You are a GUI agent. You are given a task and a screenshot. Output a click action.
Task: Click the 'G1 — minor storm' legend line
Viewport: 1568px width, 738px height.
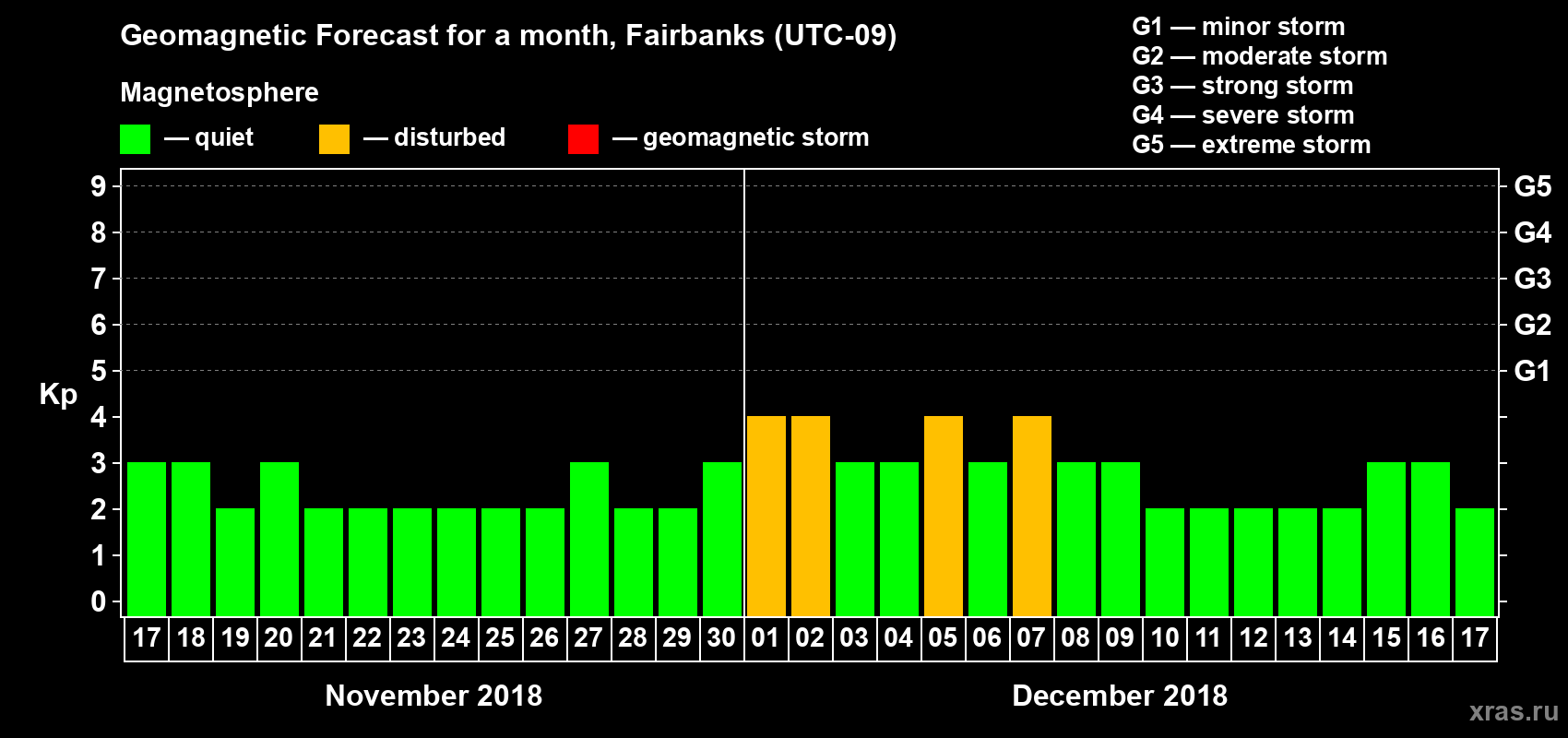pos(1239,27)
